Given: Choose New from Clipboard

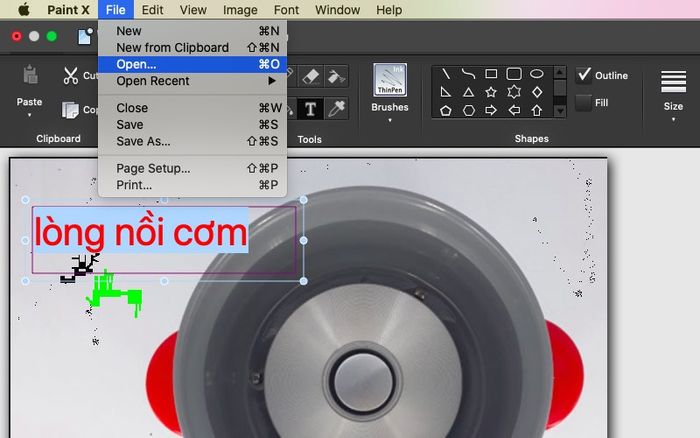Looking at the screenshot, I should click(192, 47).
